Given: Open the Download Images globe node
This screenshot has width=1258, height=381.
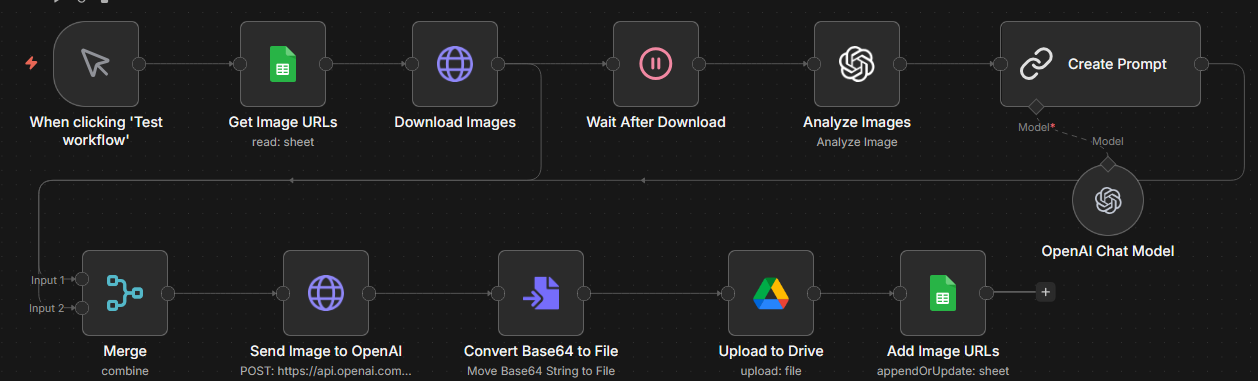Looking at the screenshot, I should [x=455, y=64].
